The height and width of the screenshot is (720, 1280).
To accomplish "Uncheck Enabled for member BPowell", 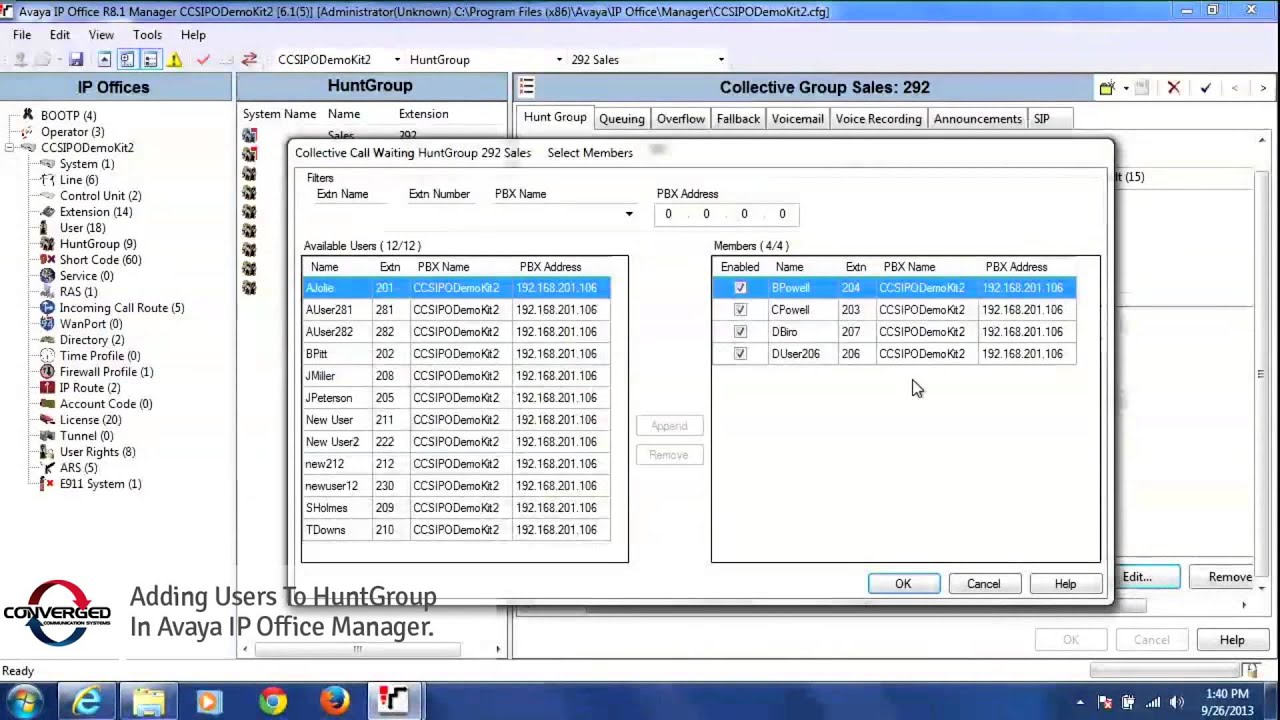I will tap(740, 288).
